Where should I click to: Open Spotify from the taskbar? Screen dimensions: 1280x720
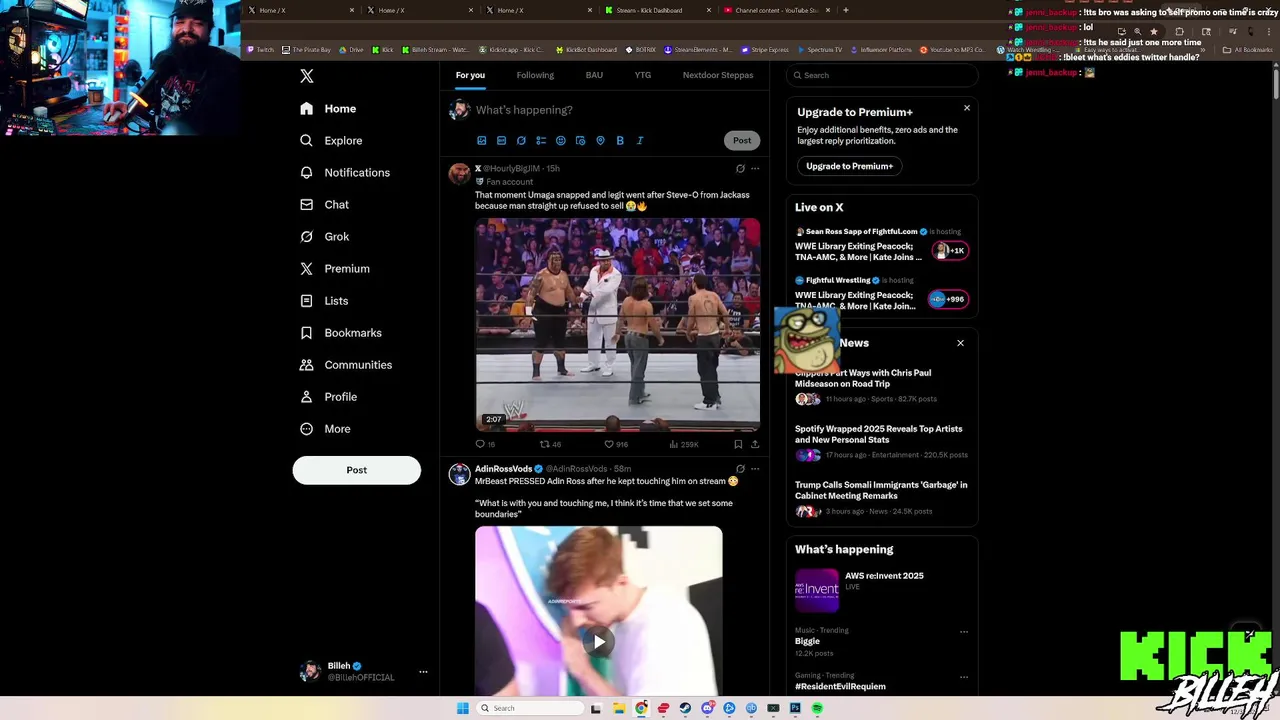tap(817, 708)
